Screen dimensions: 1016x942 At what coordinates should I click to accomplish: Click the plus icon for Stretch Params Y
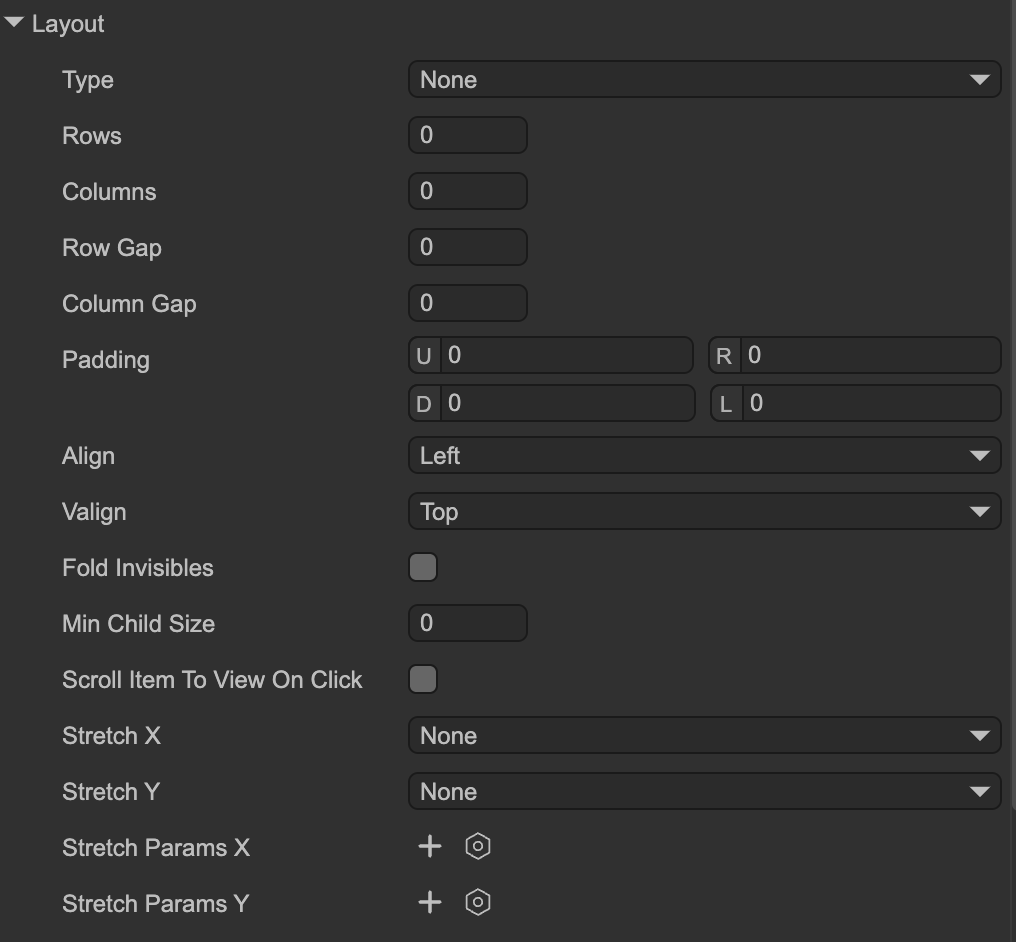coord(429,903)
